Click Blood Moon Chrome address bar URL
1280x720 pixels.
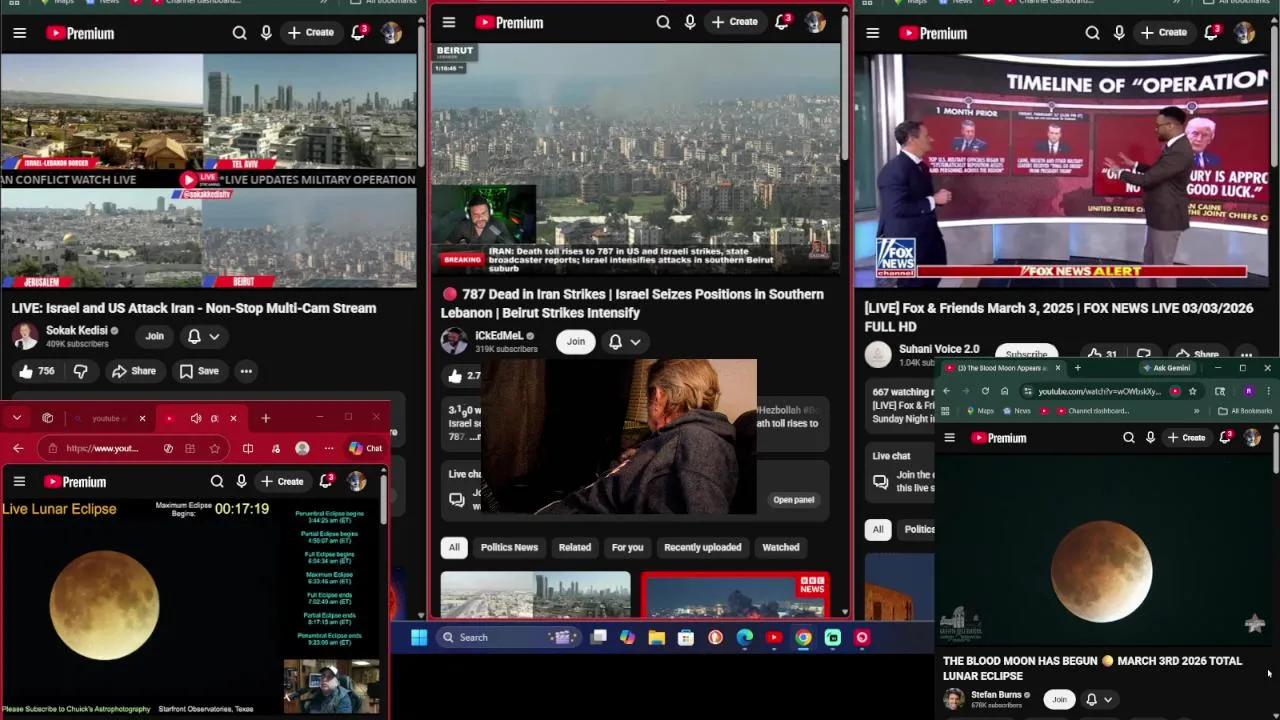(1099, 391)
